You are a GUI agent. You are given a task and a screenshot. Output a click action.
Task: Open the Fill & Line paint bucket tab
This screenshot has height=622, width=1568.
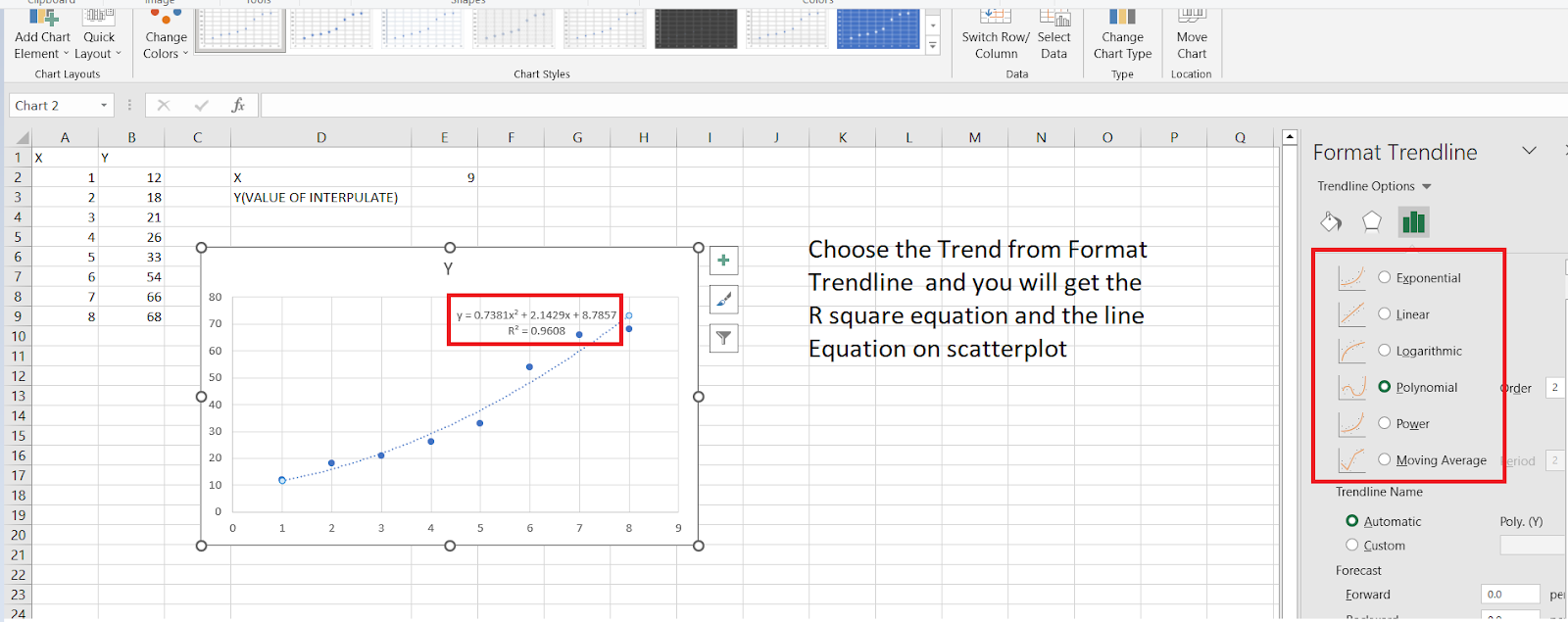pos(1331,222)
